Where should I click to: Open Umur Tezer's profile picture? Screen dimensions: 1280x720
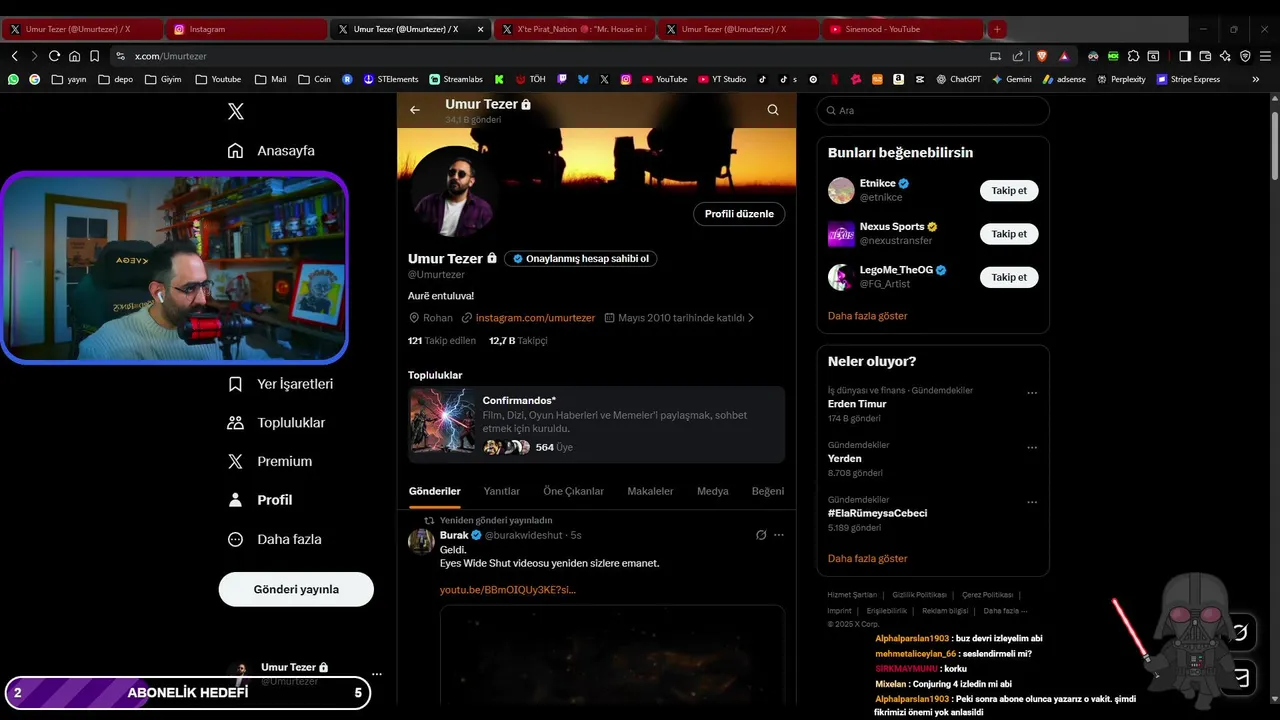456,191
